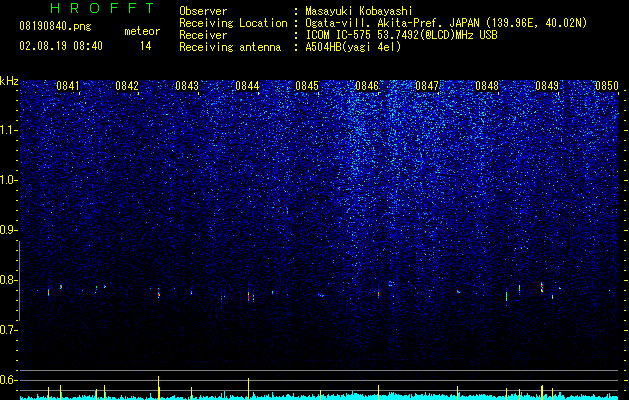
Task: Select the filename 08190840.png
Action: click(55, 26)
